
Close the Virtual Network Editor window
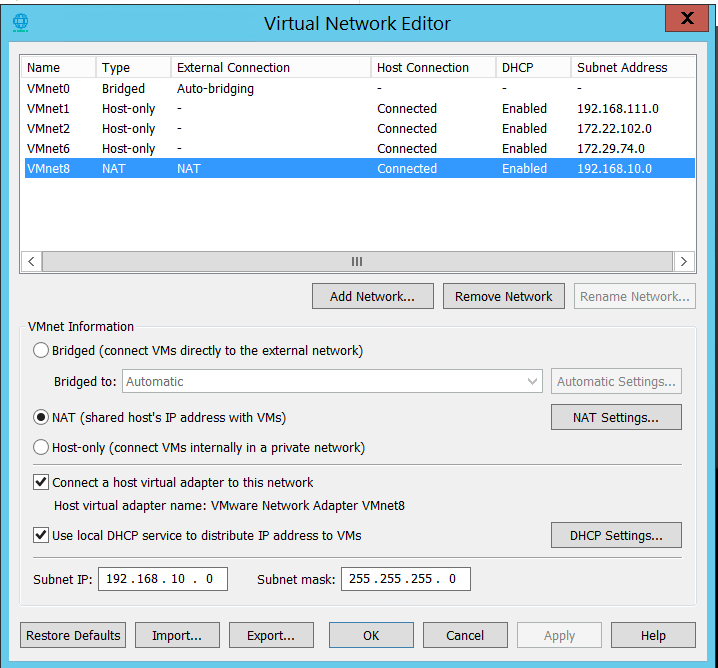point(685,18)
